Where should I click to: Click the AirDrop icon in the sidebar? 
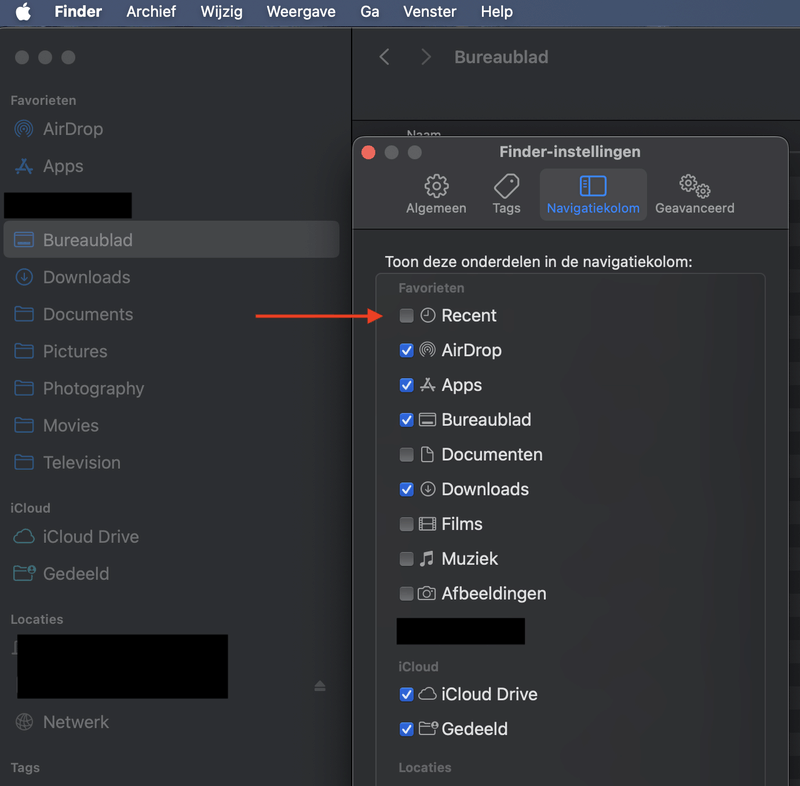24,129
